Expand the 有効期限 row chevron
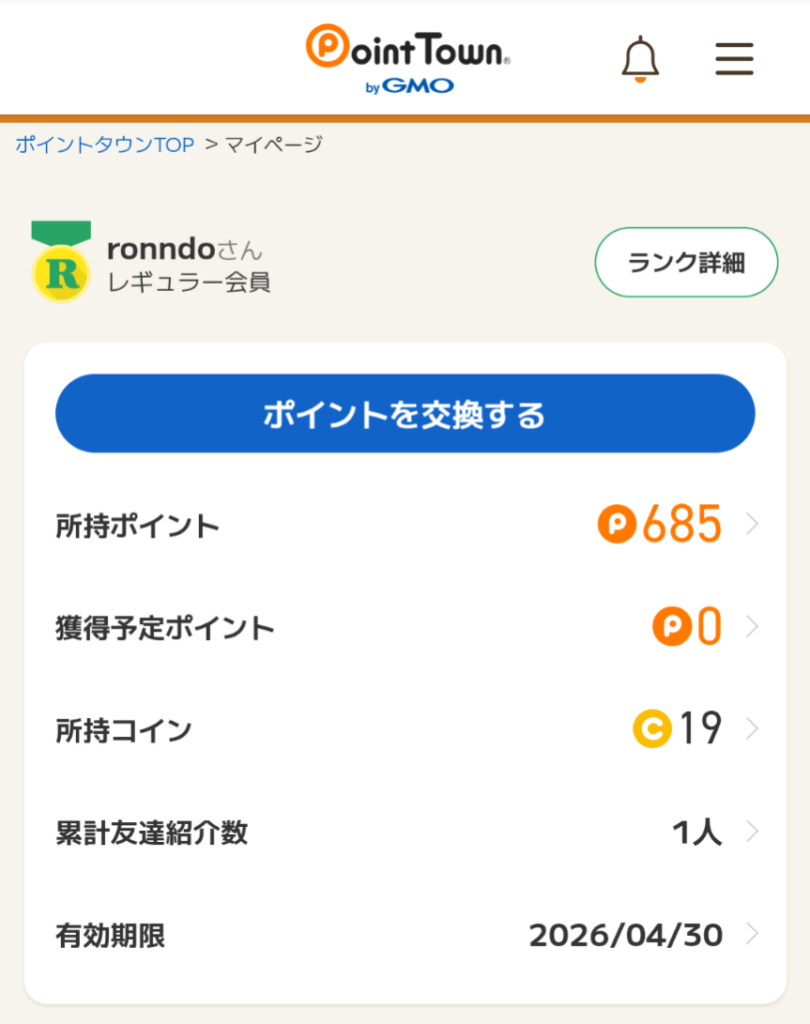 point(753,935)
